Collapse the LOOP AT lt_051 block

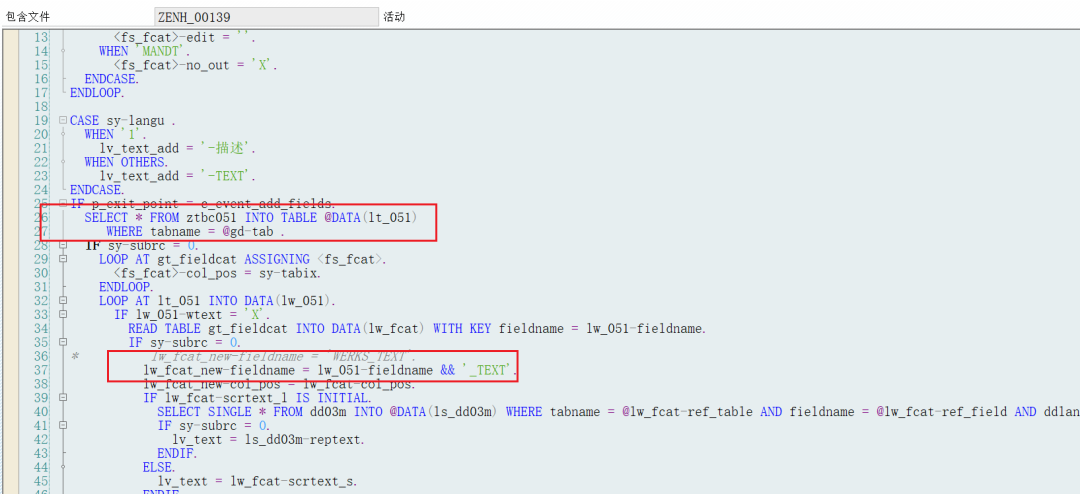(x=63, y=301)
